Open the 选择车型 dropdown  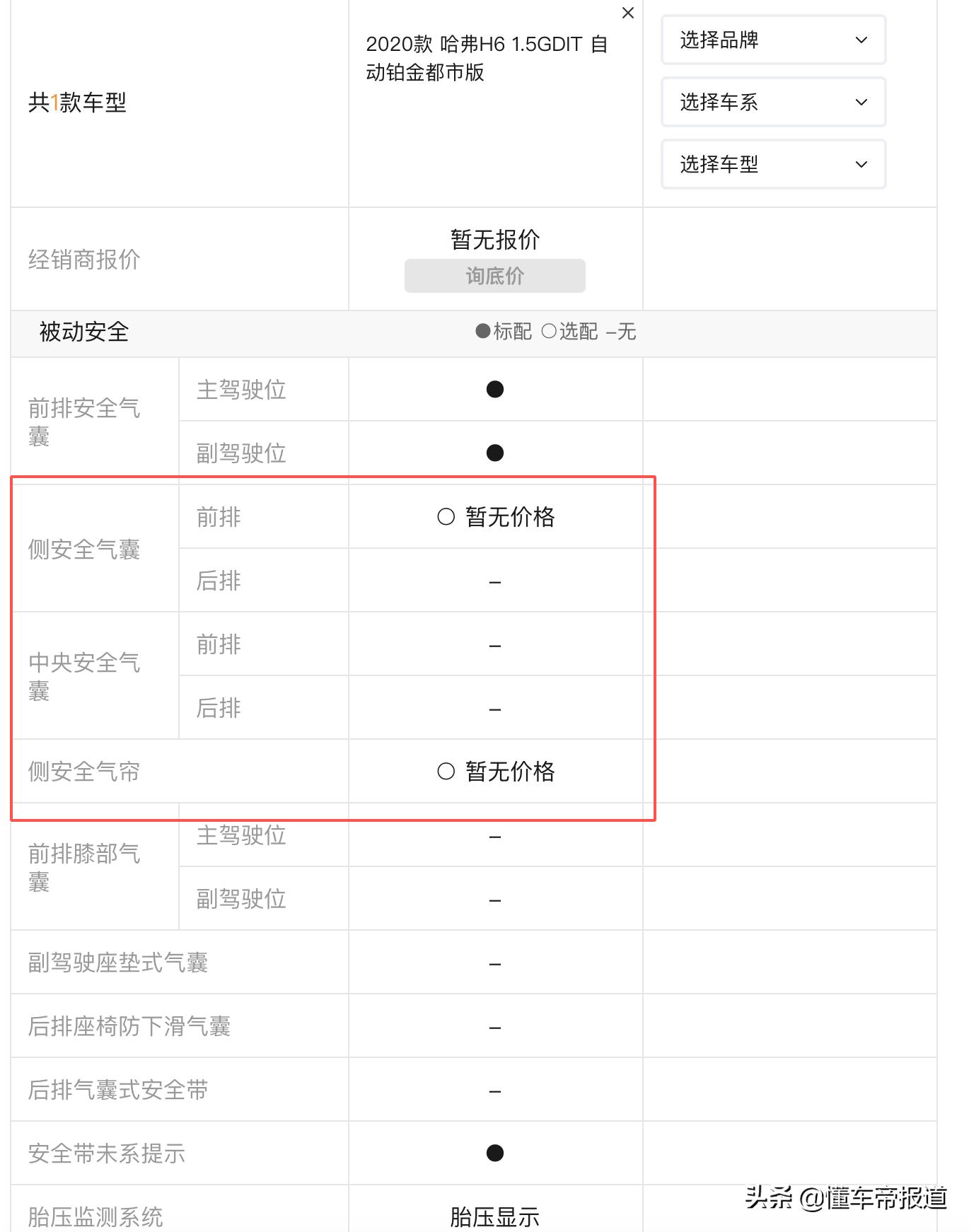[772, 165]
